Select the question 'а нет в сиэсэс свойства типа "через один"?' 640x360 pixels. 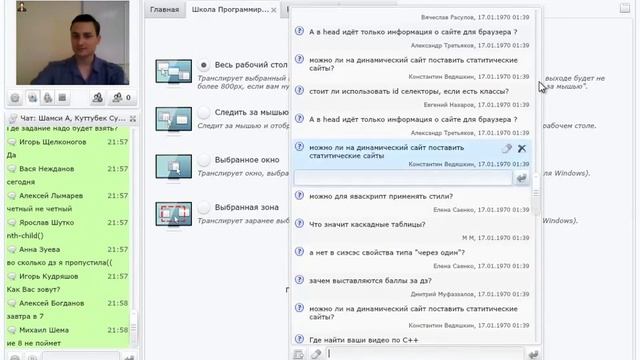click(387, 253)
